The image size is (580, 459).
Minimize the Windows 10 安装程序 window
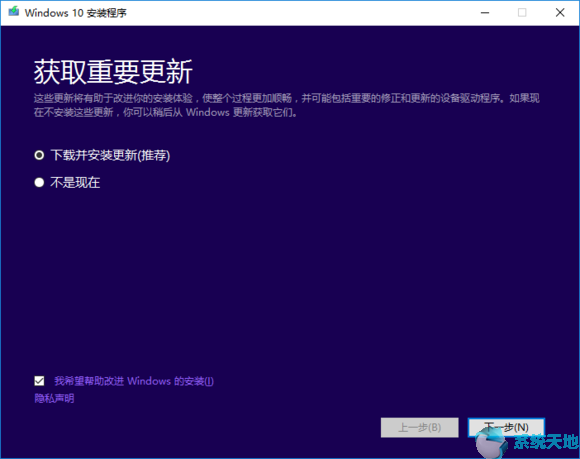[485, 13]
